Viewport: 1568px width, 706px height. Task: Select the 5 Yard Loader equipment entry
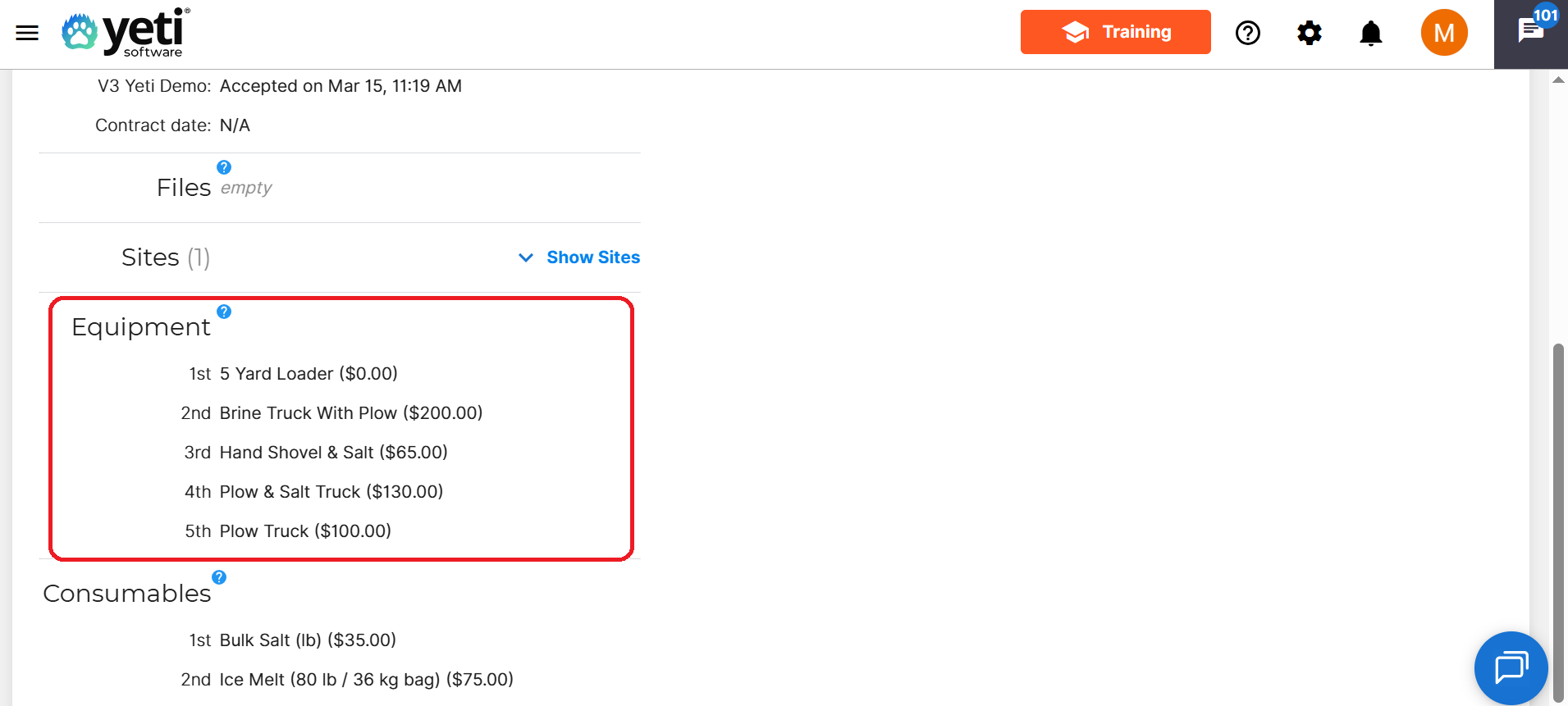pyautogui.click(x=308, y=374)
